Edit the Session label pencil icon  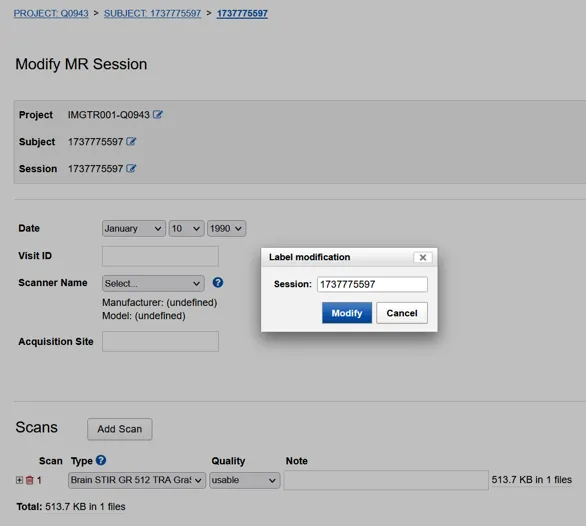pyautogui.click(x=131, y=169)
